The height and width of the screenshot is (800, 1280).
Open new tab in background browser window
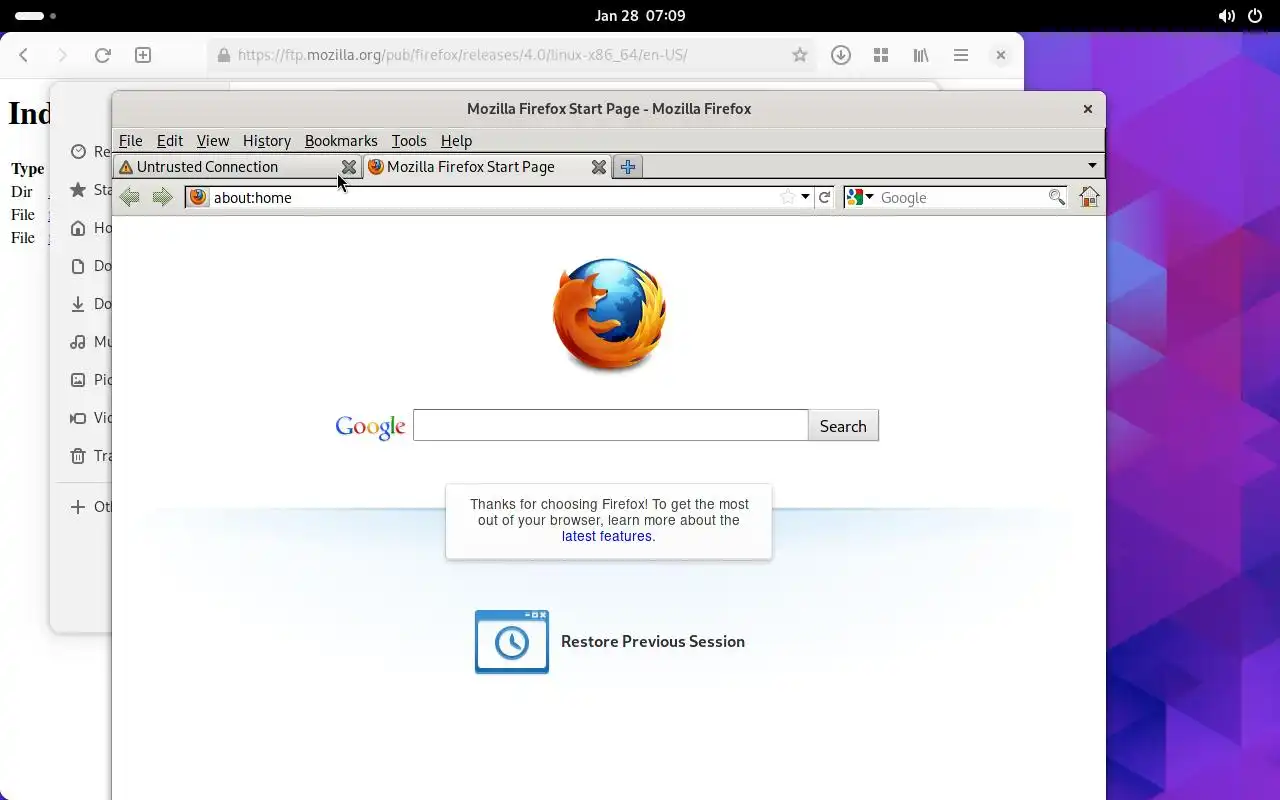(x=143, y=55)
